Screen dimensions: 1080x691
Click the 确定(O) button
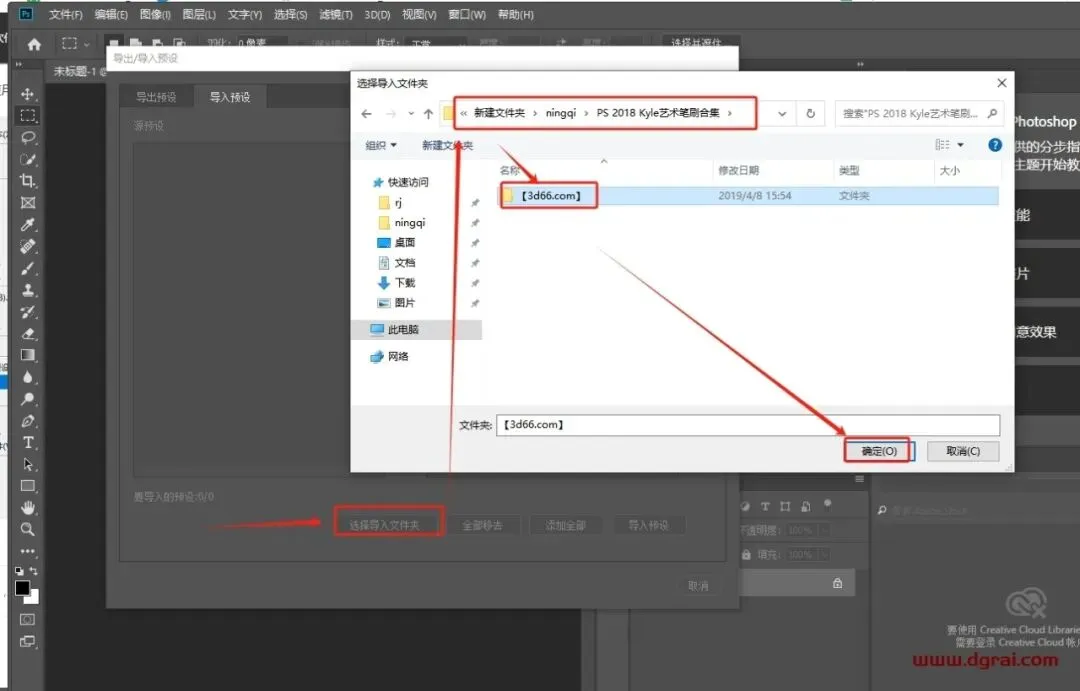click(880, 451)
